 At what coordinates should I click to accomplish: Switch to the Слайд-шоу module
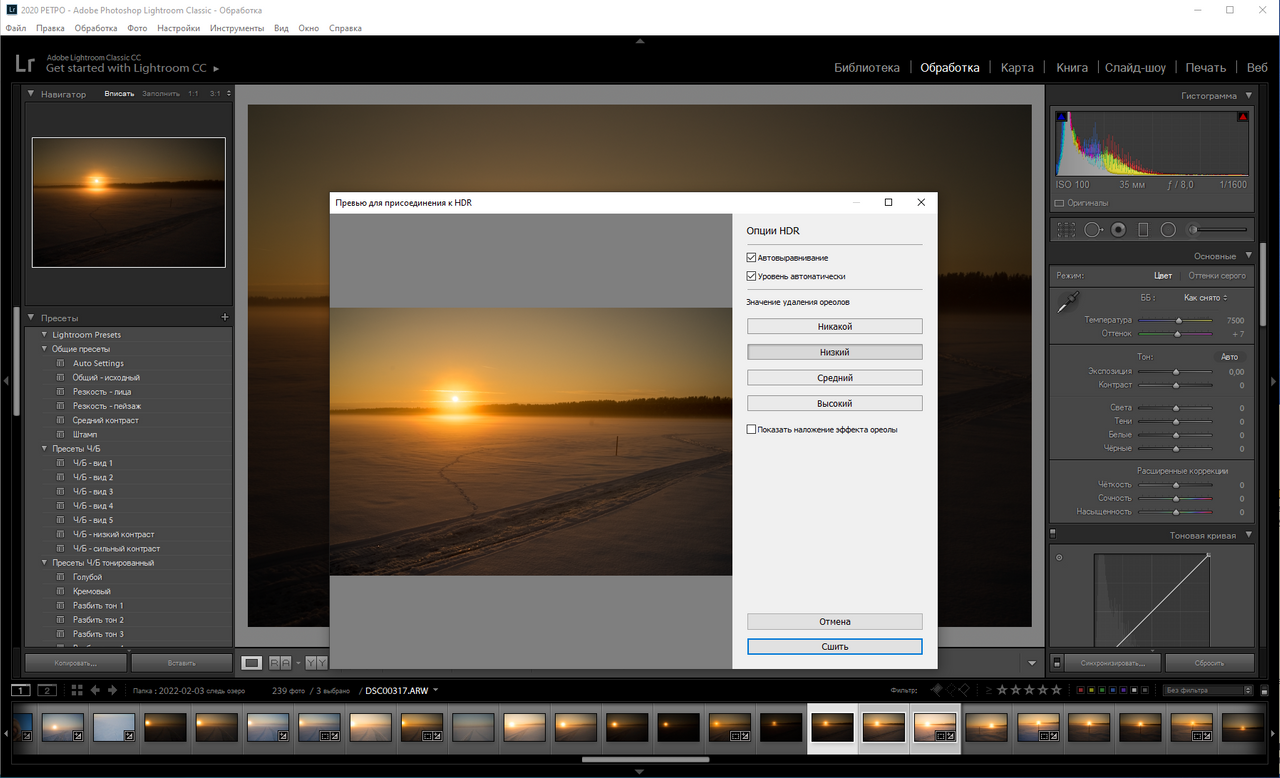1135,68
